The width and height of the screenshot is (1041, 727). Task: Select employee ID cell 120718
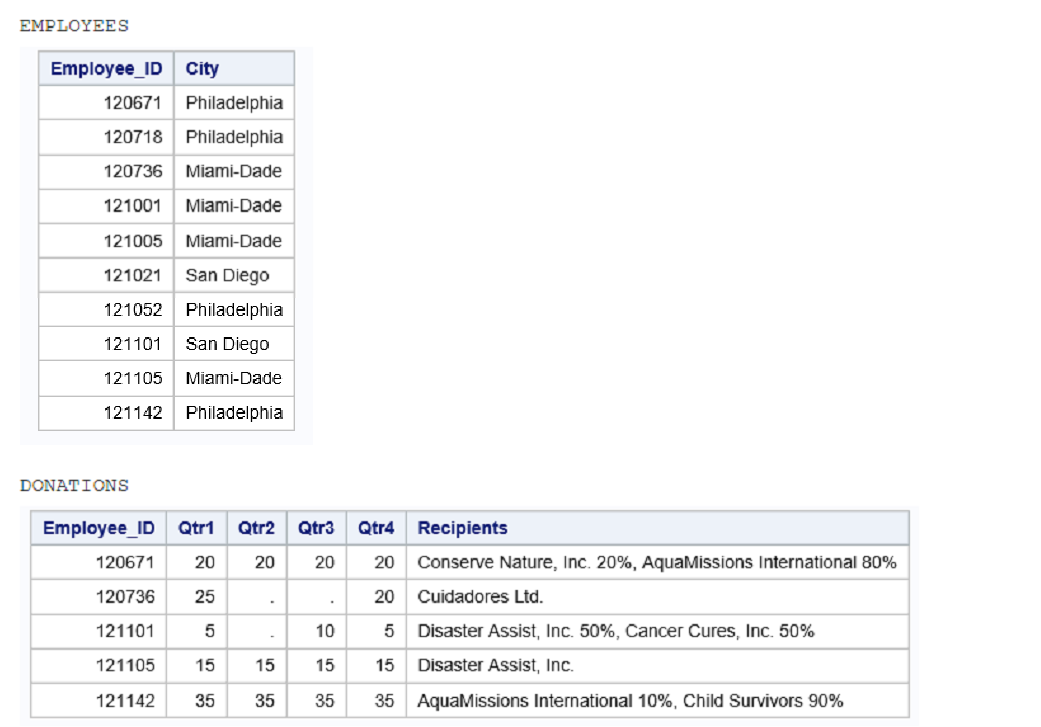pos(132,137)
